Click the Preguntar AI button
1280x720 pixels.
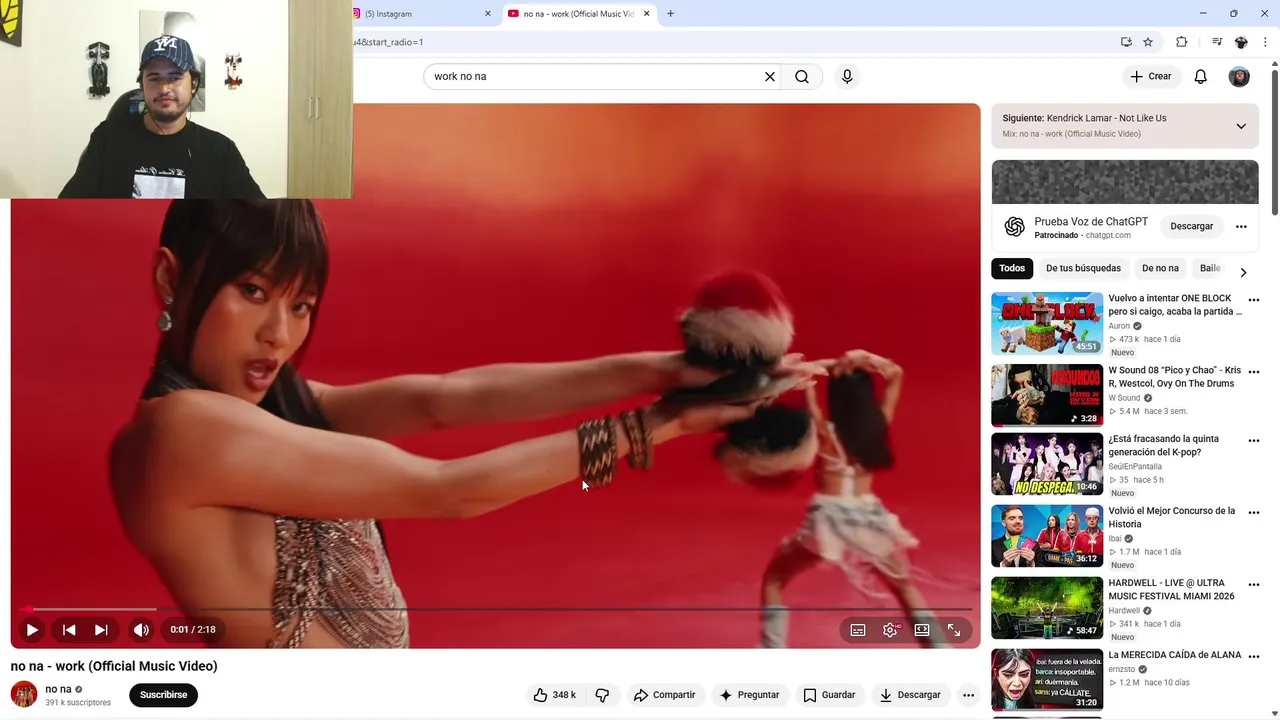click(x=749, y=695)
